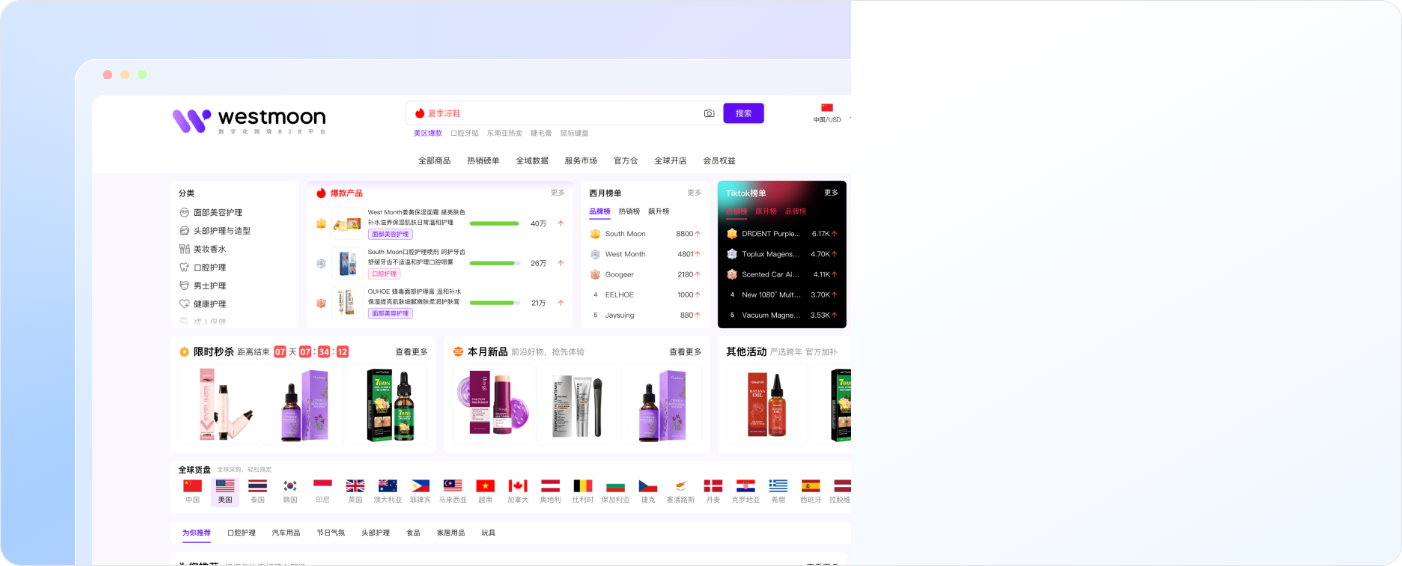
Task: Click the purple 搜索 button
Action: [x=744, y=113]
